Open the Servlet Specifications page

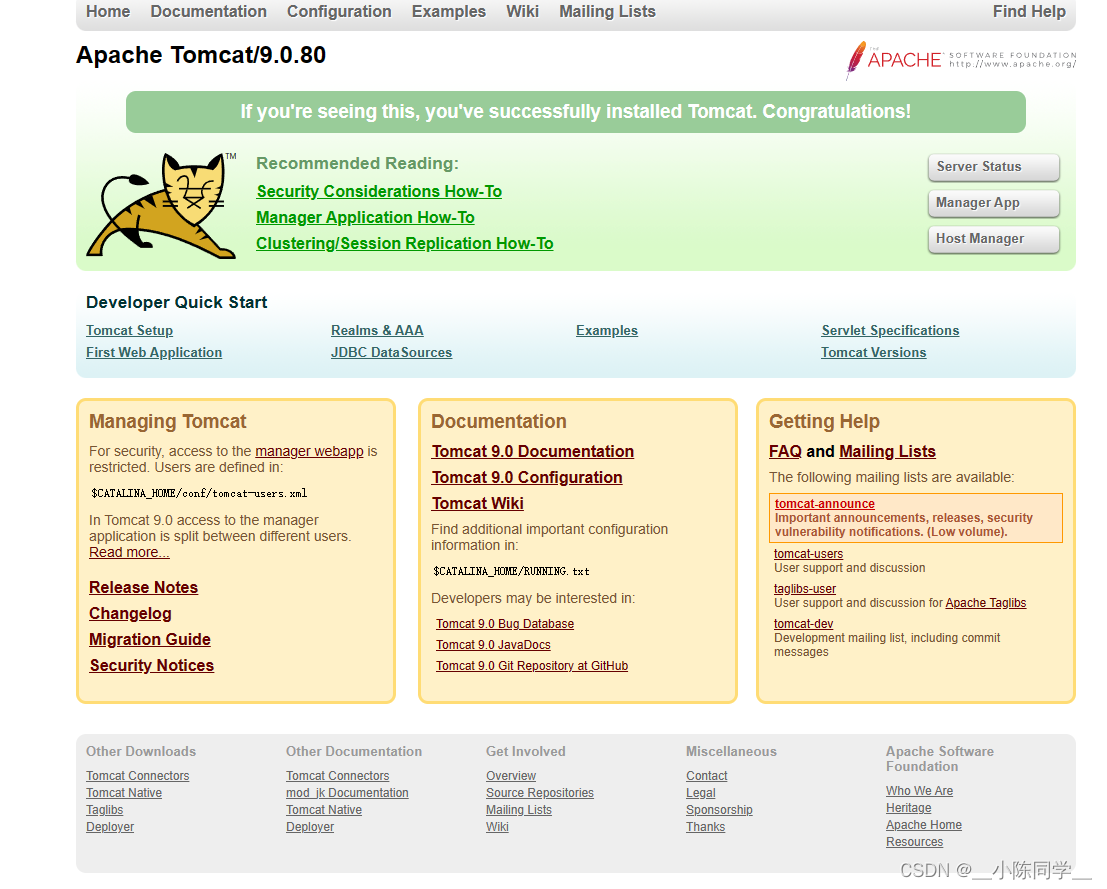(x=890, y=330)
